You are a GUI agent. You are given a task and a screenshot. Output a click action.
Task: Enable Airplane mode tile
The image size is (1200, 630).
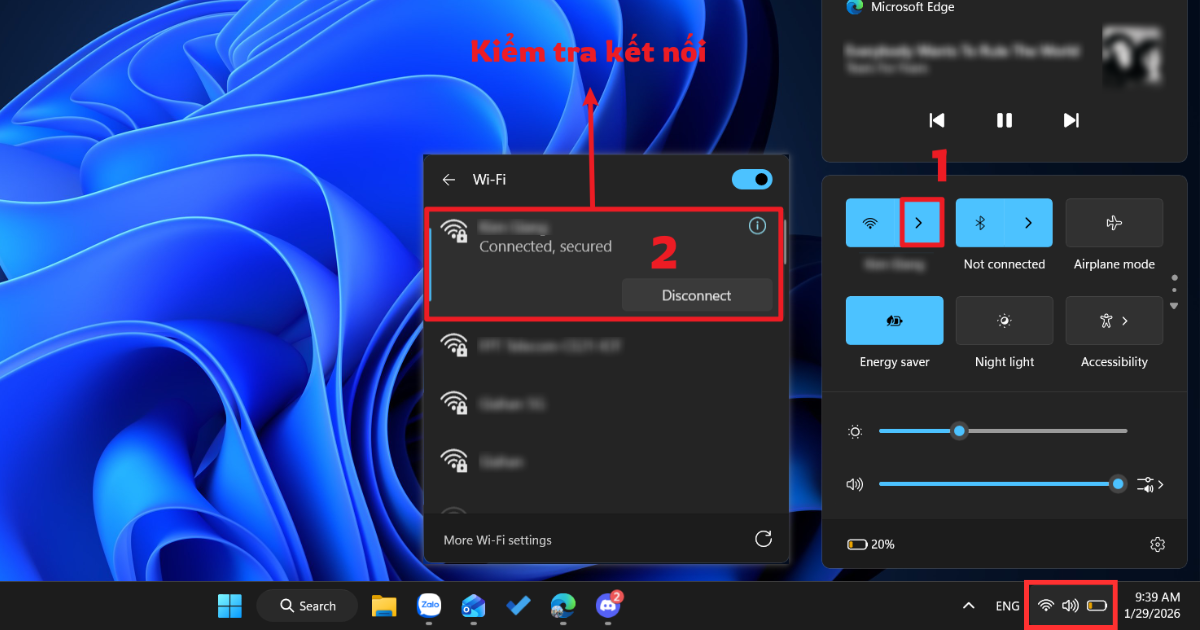[1114, 223]
